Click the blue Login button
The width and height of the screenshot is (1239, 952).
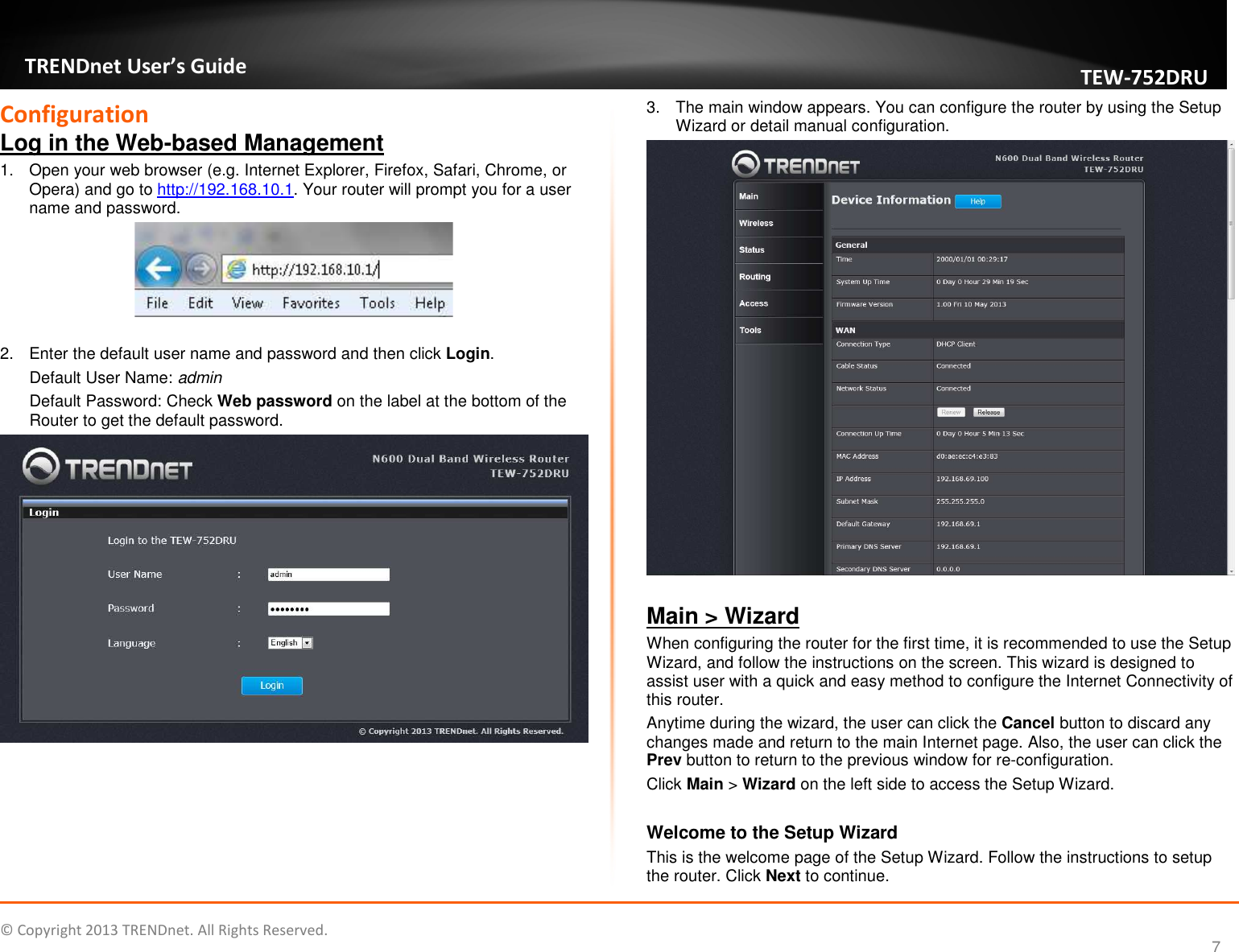point(272,686)
